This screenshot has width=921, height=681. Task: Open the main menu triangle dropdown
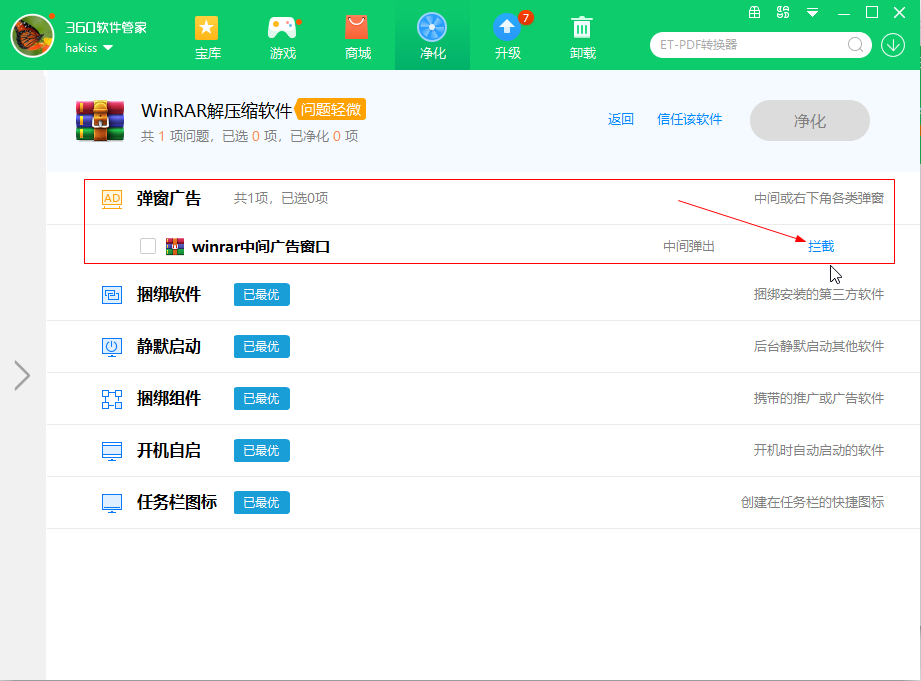812,12
